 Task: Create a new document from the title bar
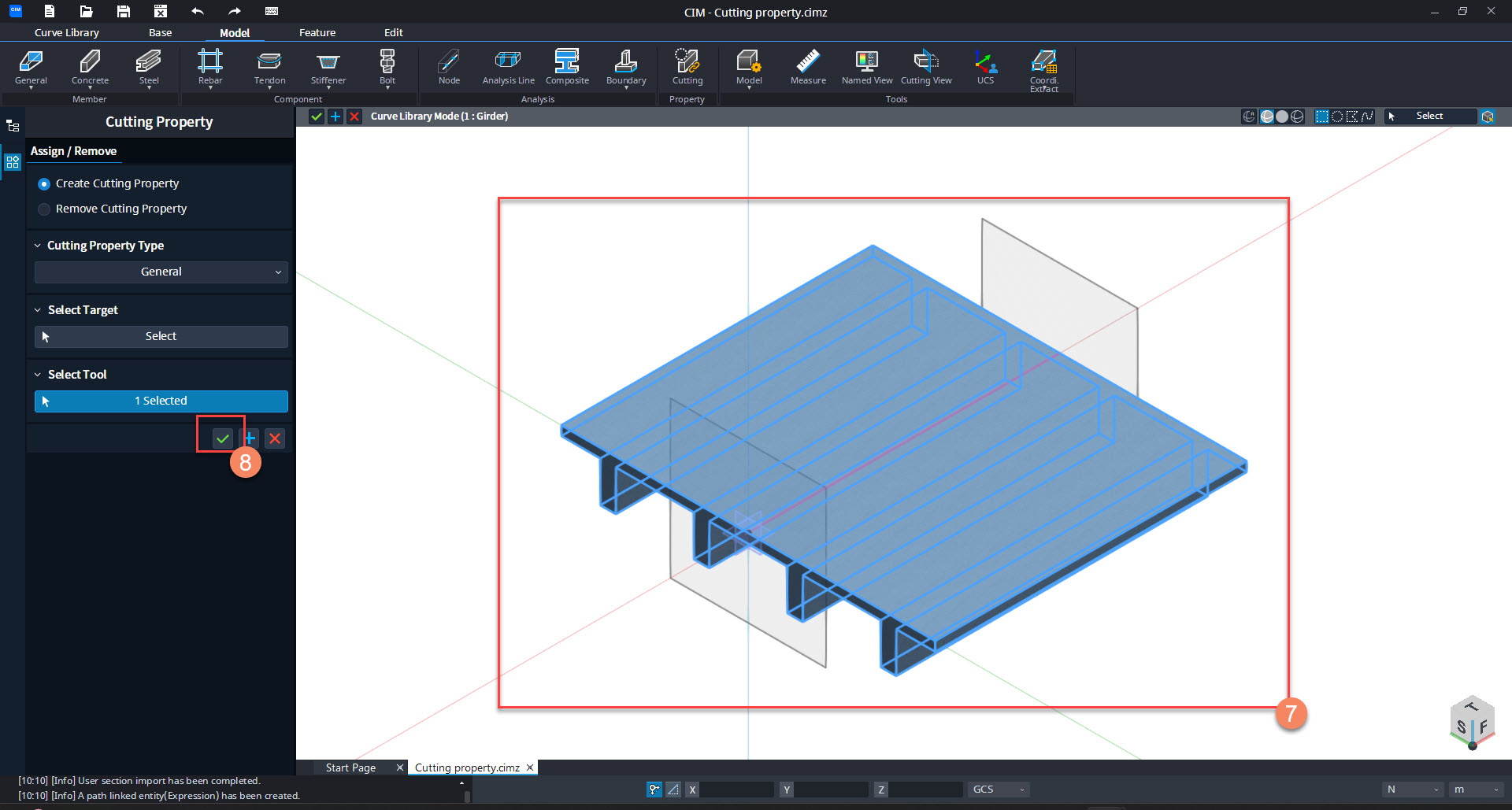point(50,11)
